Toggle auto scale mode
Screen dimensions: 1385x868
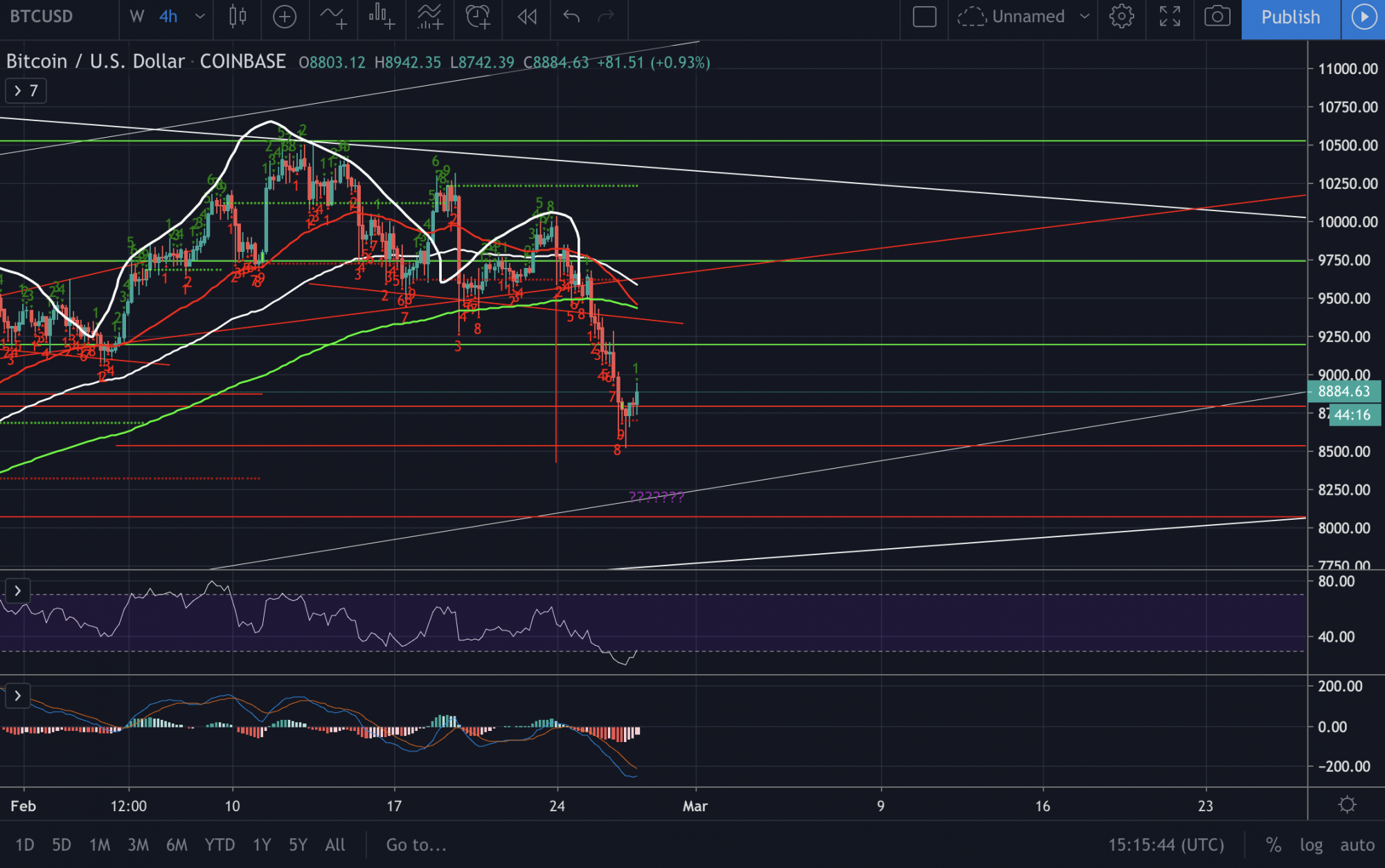pos(1357,845)
